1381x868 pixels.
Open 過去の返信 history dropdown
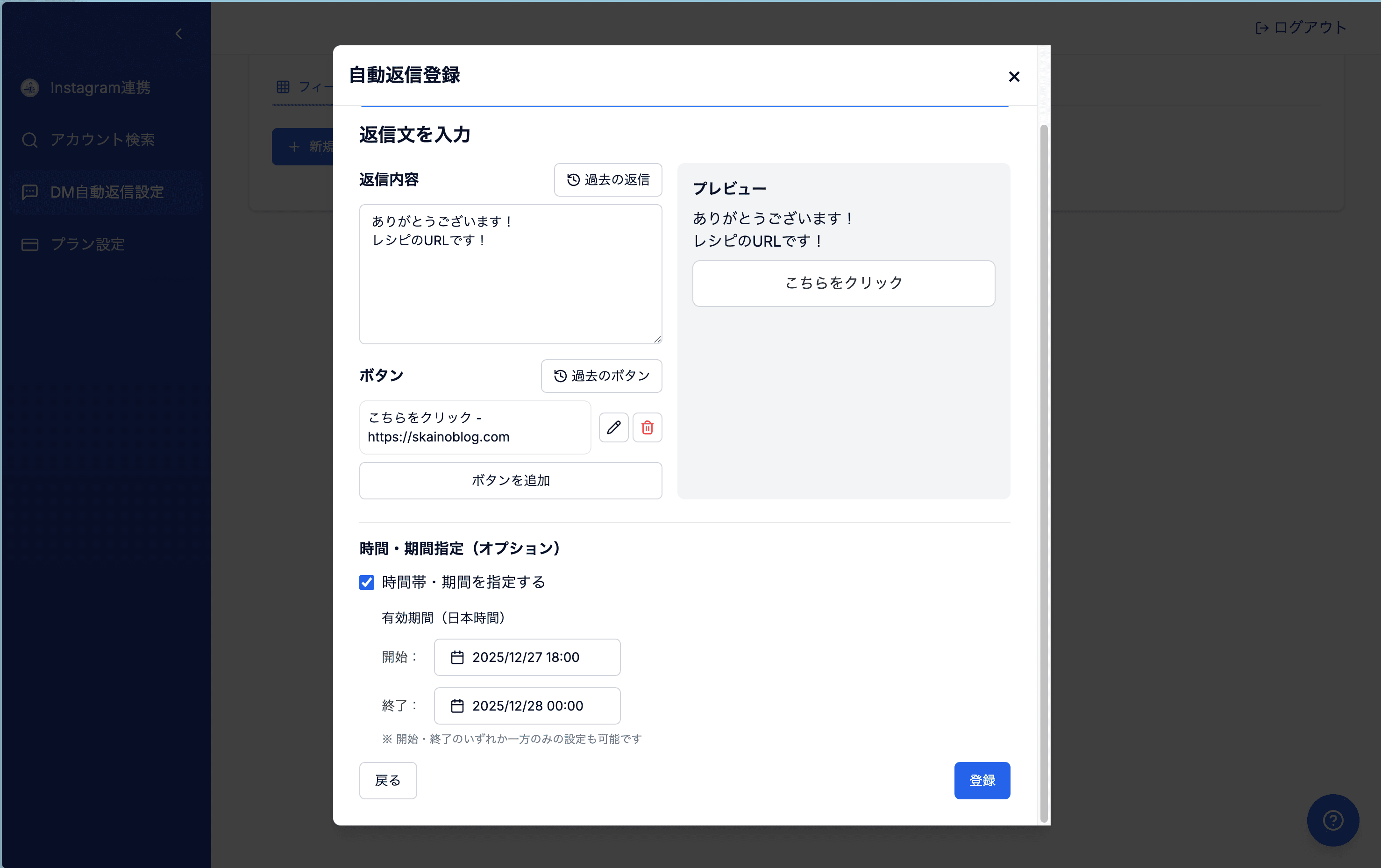607,179
